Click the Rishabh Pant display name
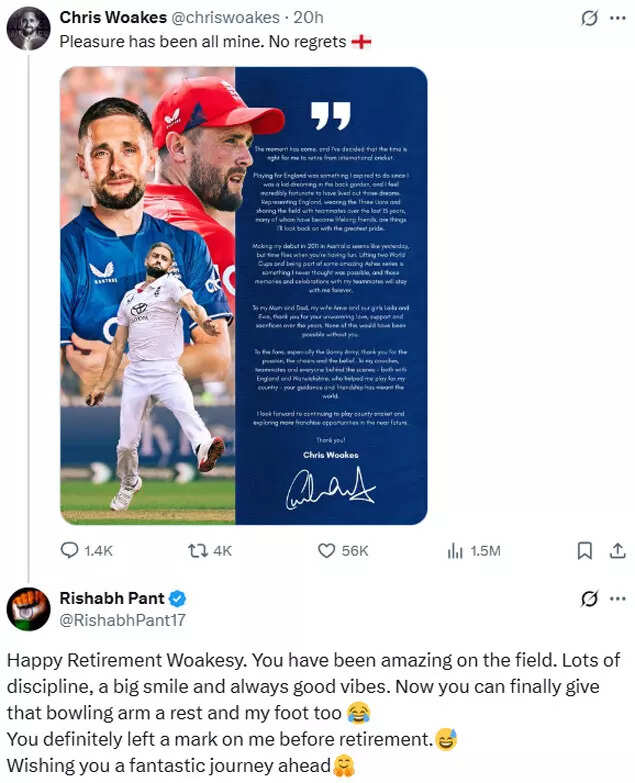Image resolution: width=635 pixels, height=783 pixels. click(111, 598)
